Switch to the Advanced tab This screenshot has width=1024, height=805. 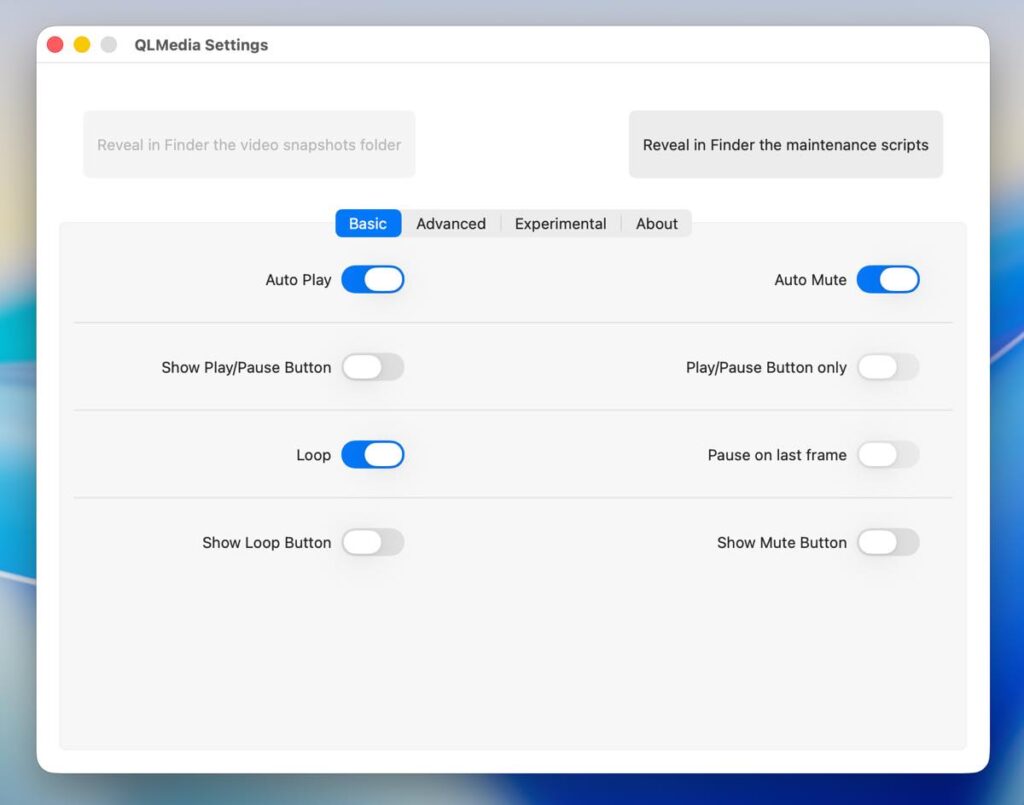451,224
